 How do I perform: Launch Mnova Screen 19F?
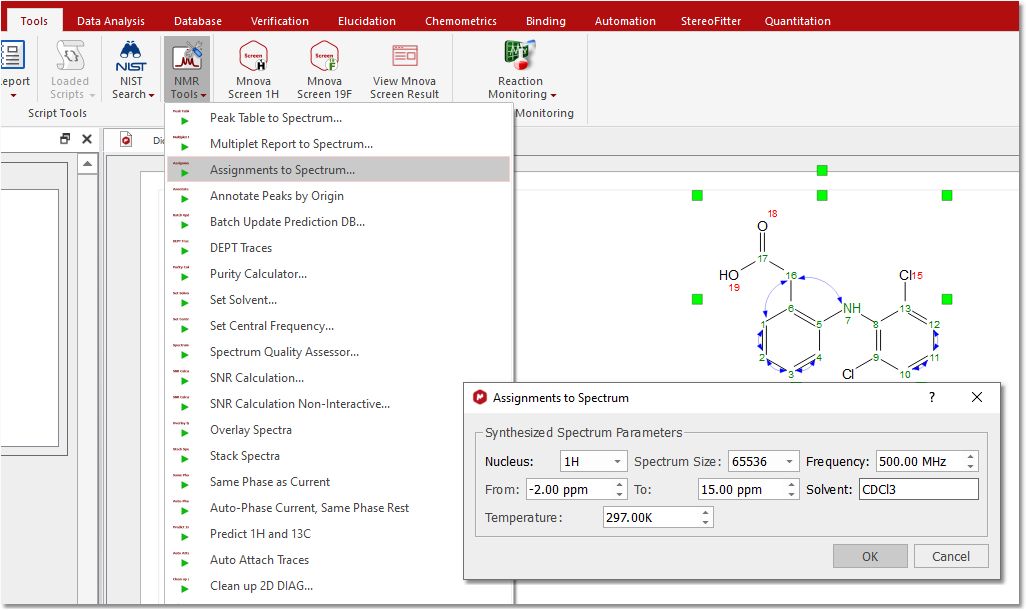(x=325, y=69)
